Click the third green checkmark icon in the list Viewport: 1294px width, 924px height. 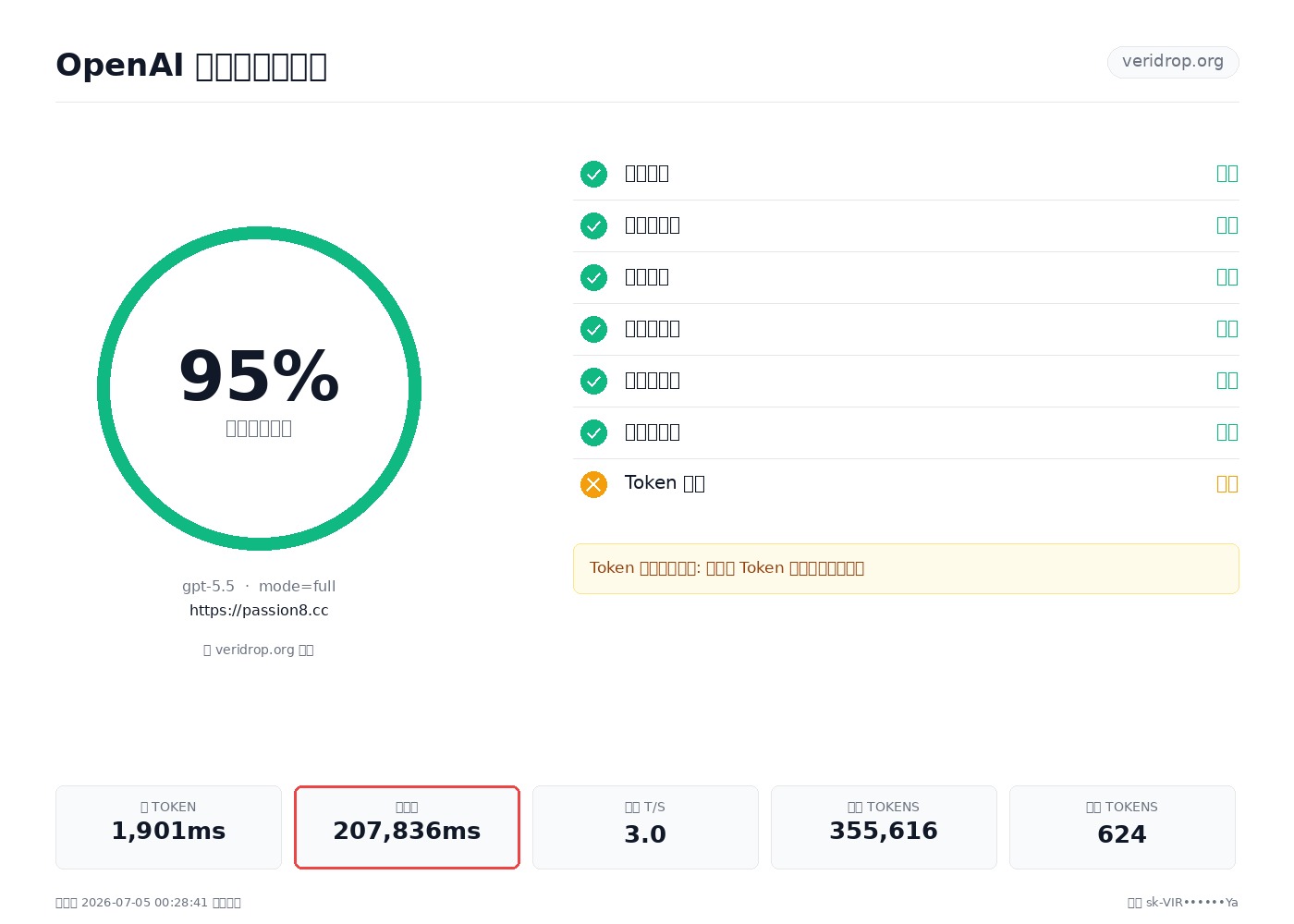click(x=593, y=277)
